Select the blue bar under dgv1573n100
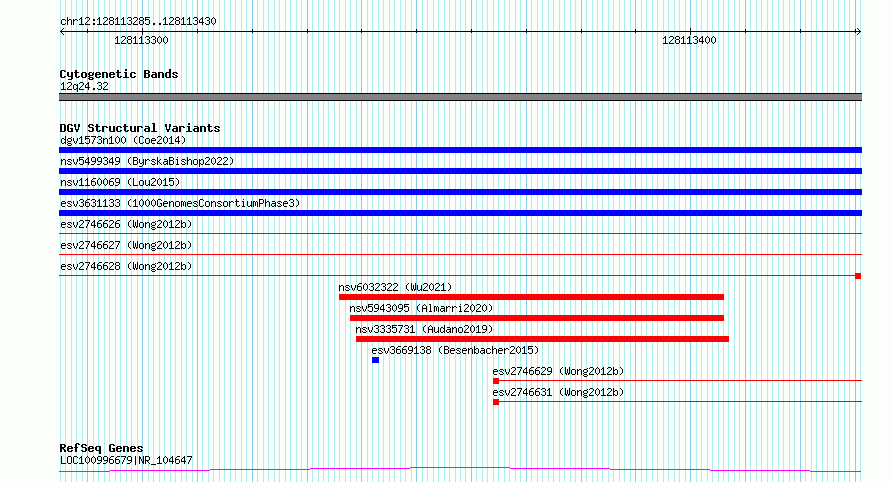This screenshot has height=482, width=890. coord(460,150)
